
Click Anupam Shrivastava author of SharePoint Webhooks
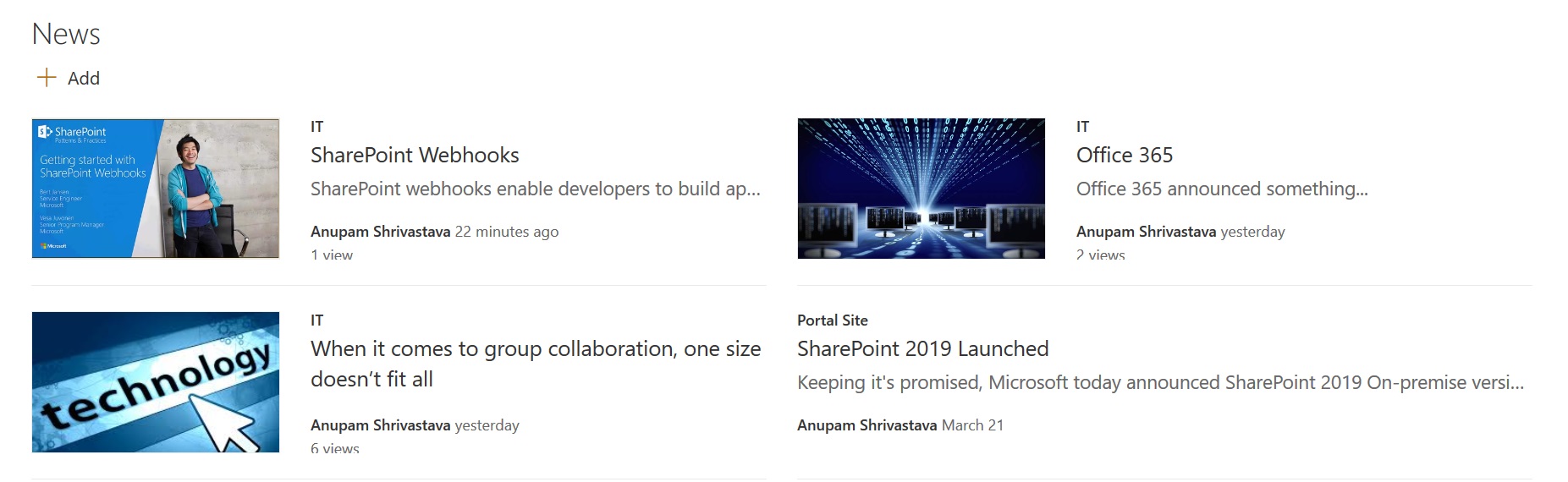pyautogui.click(x=380, y=231)
